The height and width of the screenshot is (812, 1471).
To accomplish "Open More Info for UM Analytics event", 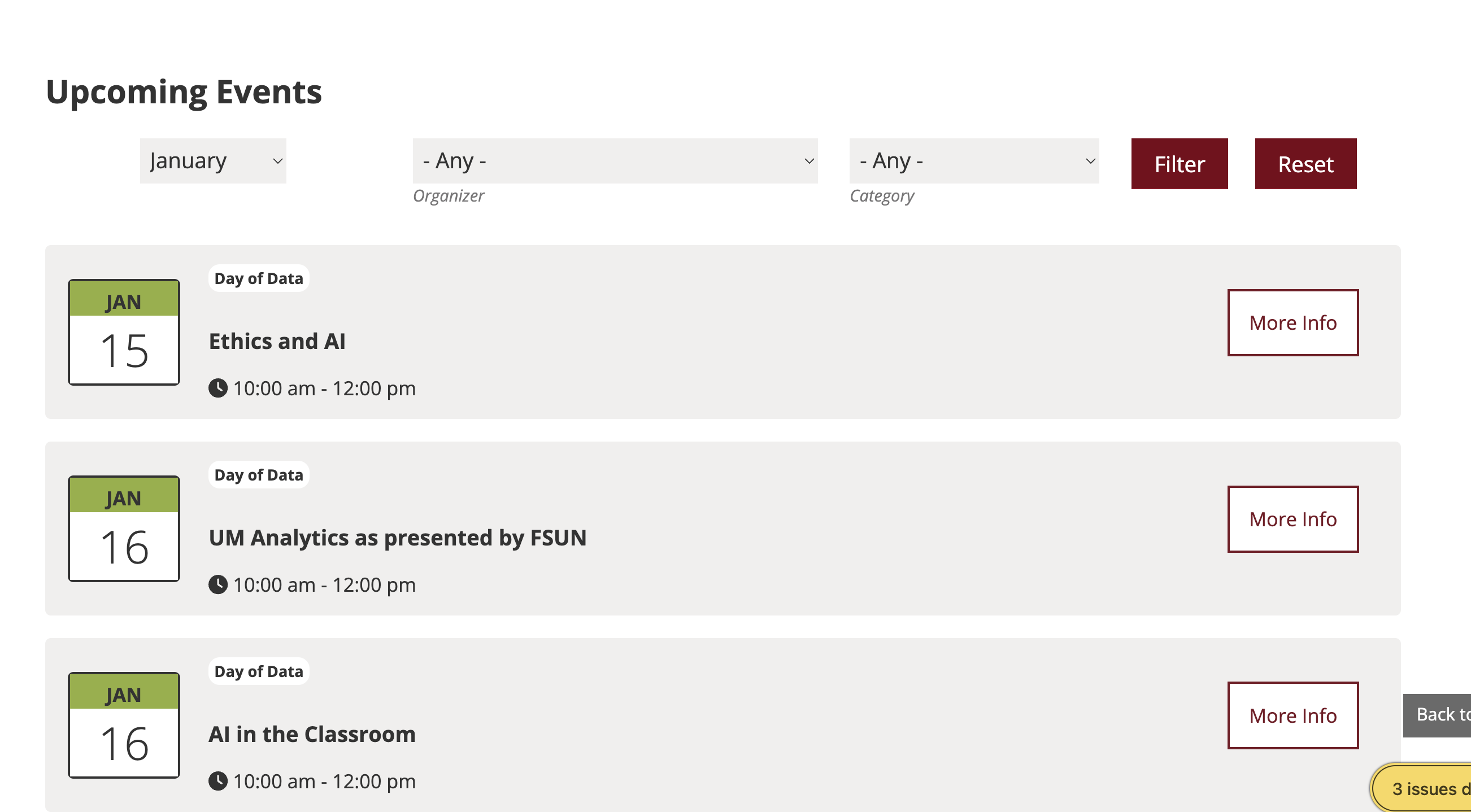I will pyautogui.click(x=1292, y=519).
